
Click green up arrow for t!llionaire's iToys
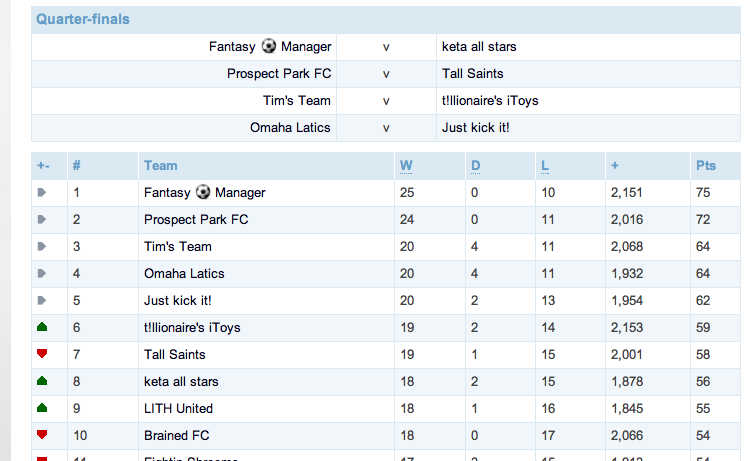(x=42, y=327)
